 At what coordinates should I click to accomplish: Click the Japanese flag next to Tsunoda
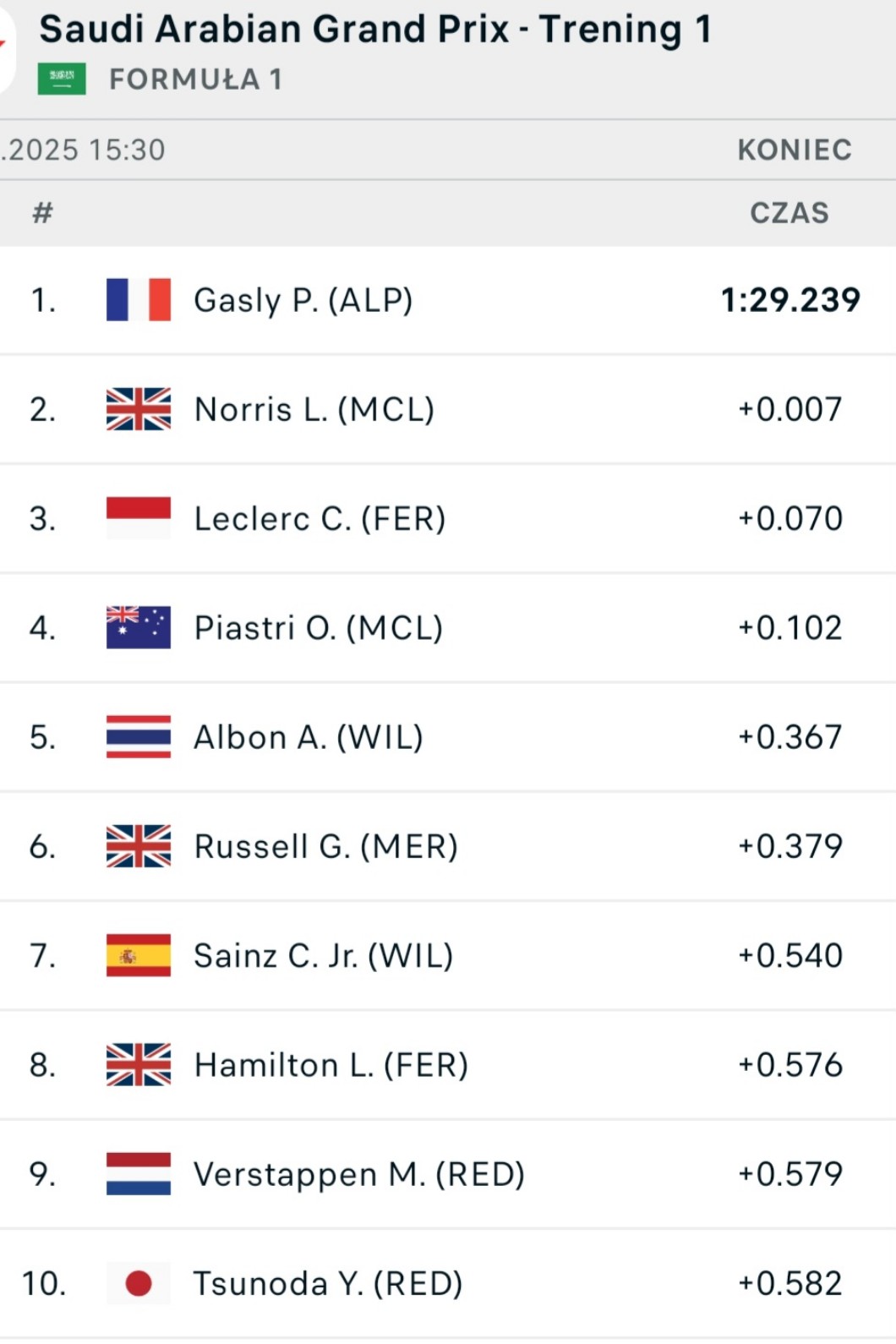click(139, 1283)
